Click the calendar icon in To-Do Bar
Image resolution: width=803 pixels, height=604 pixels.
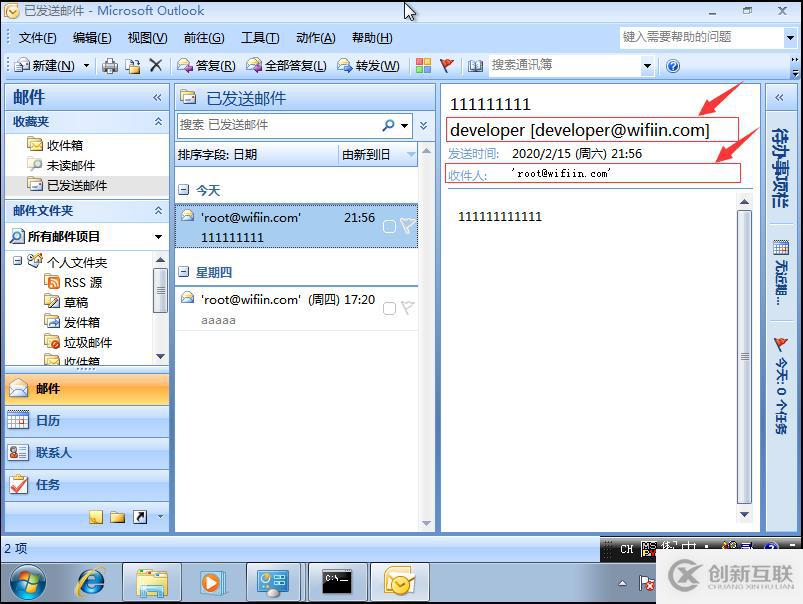[x=780, y=248]
